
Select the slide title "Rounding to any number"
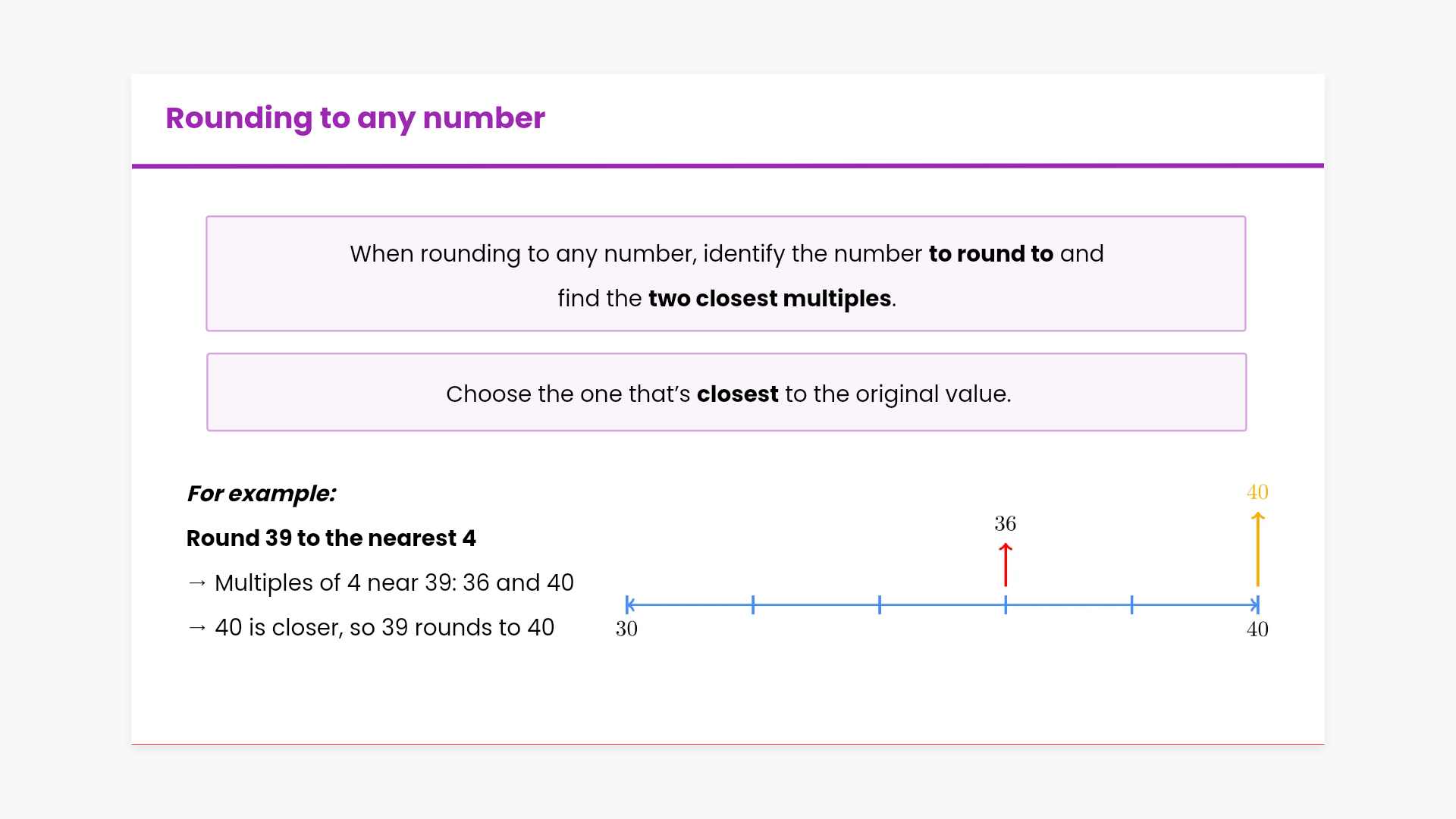click(x=355, y=118)
